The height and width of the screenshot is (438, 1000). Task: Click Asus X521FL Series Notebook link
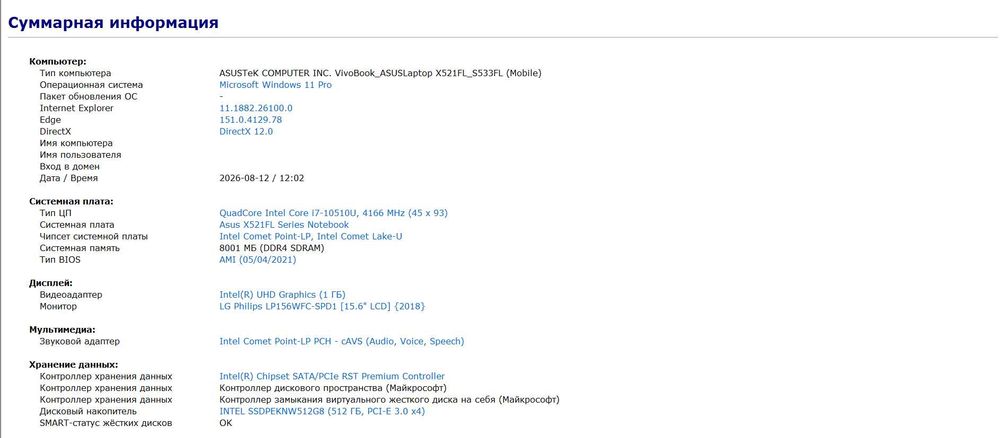[x=284, y=224]
